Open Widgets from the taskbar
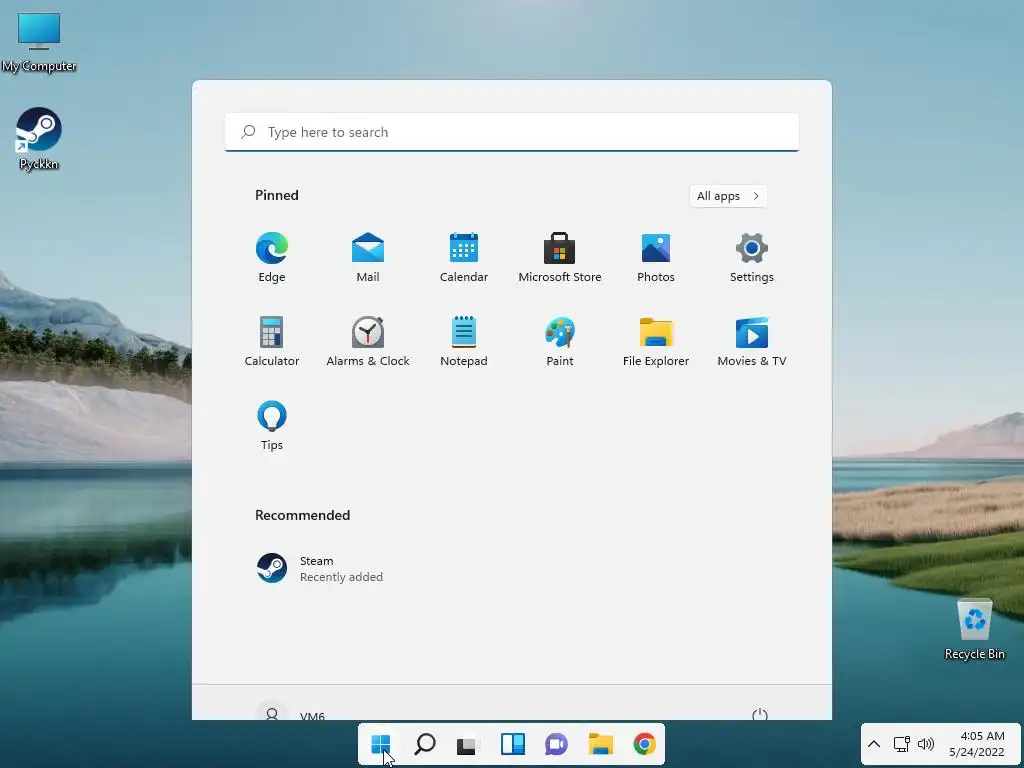 513,744
